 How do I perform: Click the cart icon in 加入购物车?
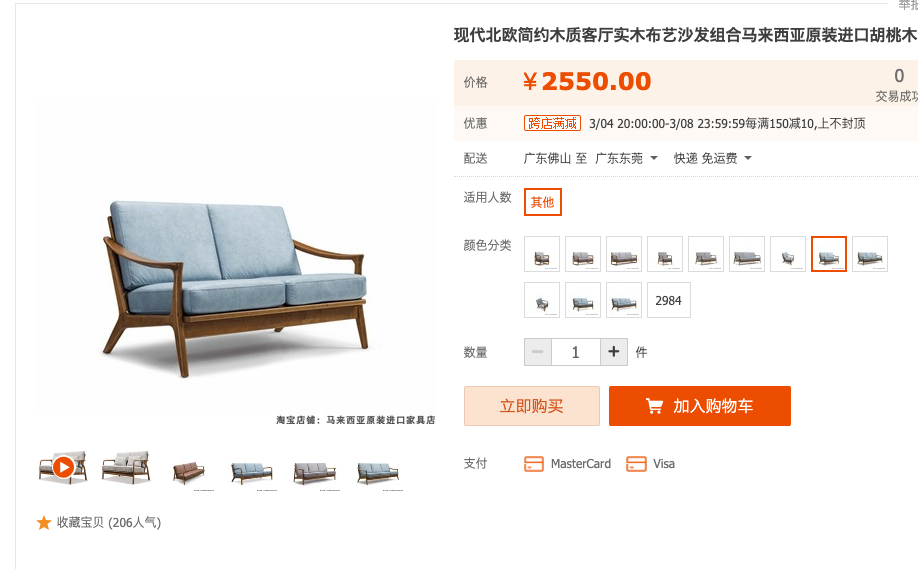(x=654, y=406)
